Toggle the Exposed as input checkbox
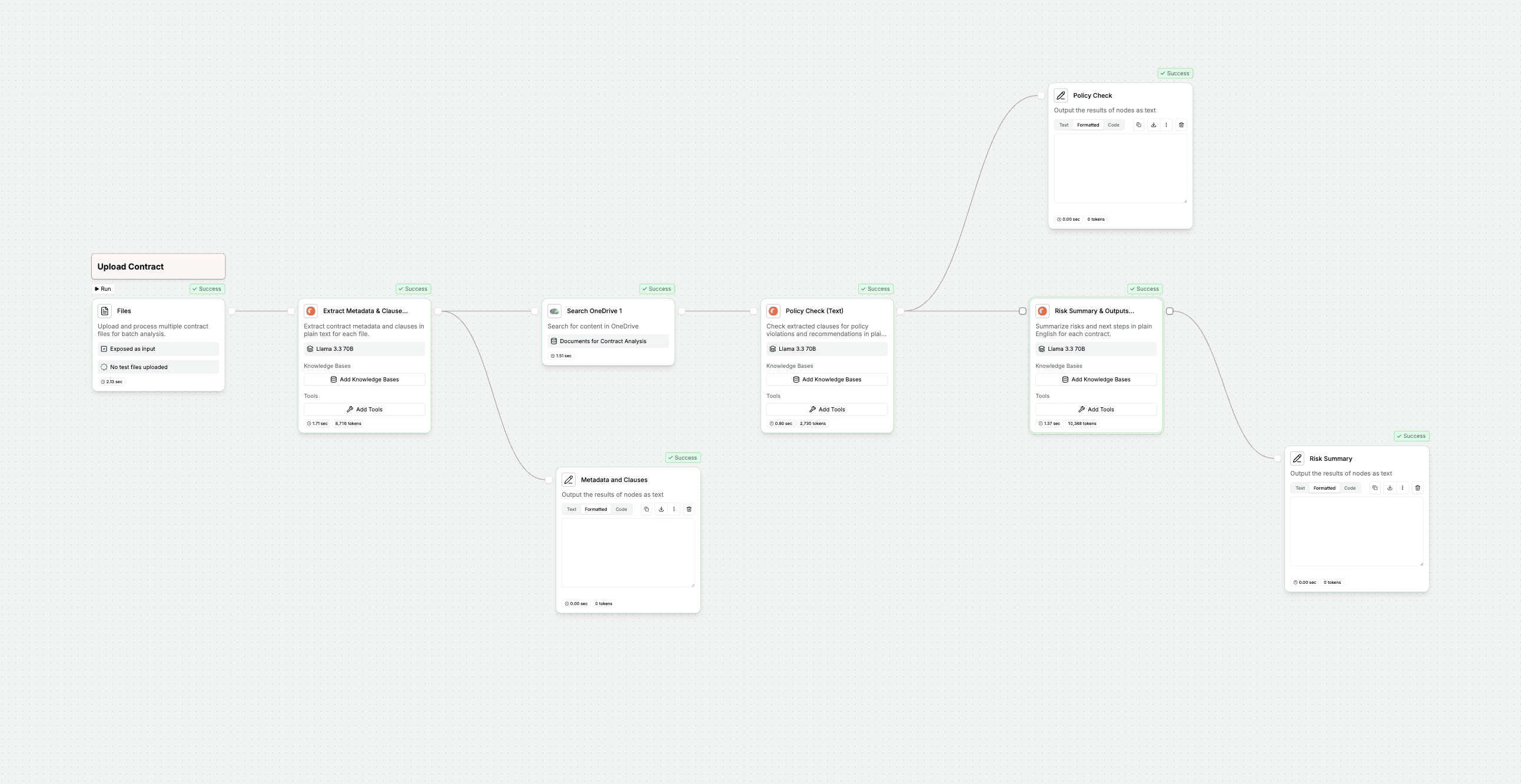The image size is (1521, 784). (104, 349)
